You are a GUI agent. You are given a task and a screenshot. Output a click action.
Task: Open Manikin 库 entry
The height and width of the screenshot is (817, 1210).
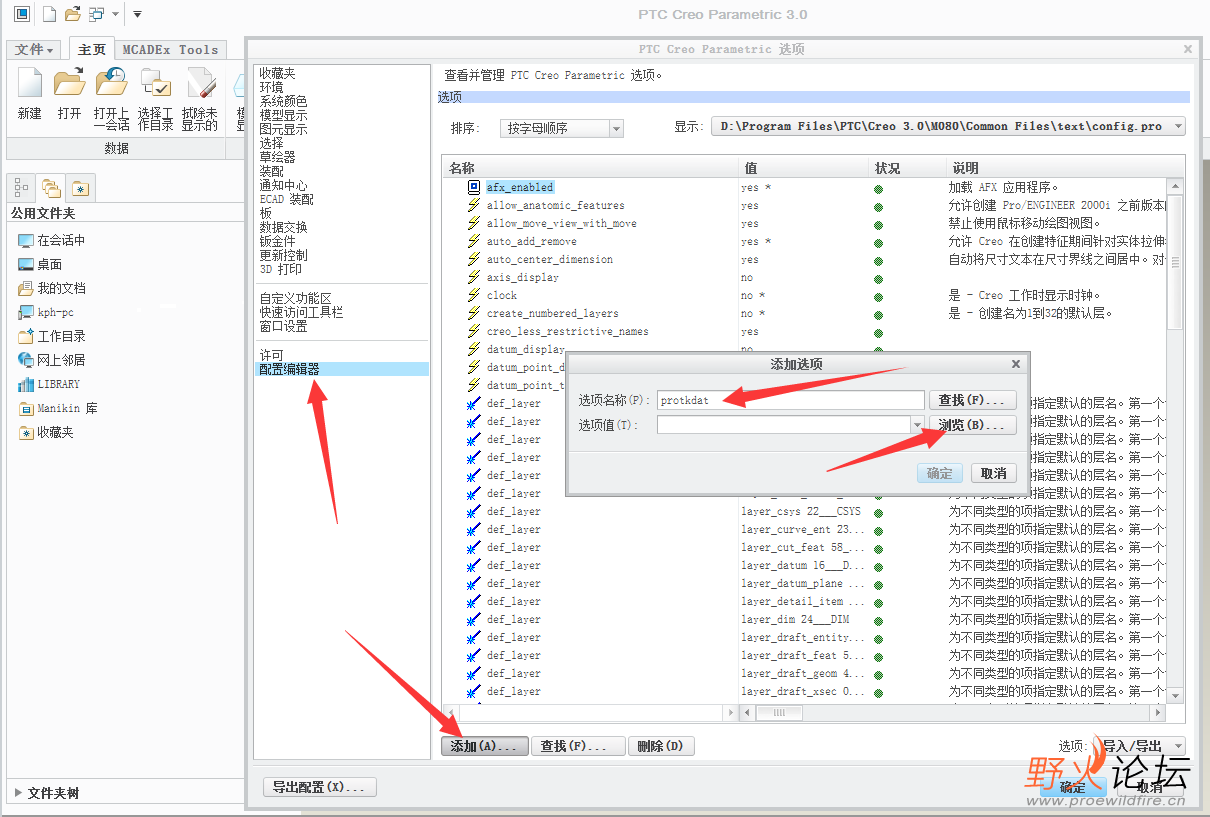click(x=58, y=408)
